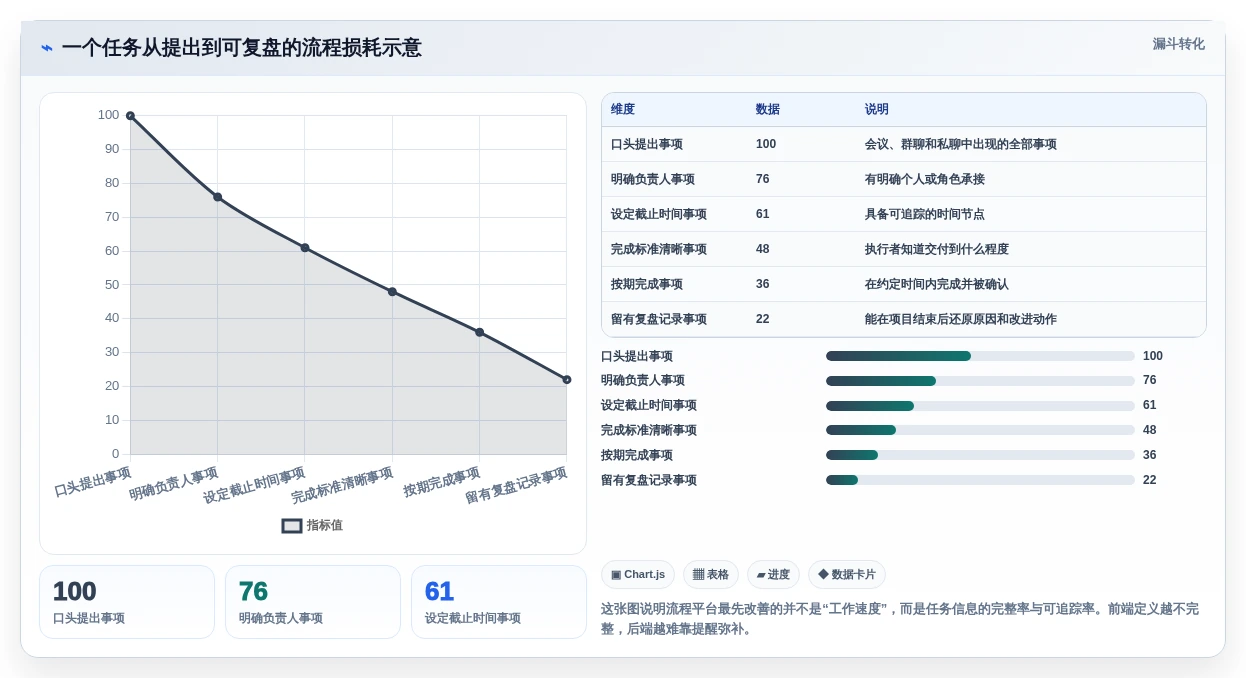Open the 100 口头提出事项 data card
Viewport: 1246px width, 678px height.
[x=127, y=602]
